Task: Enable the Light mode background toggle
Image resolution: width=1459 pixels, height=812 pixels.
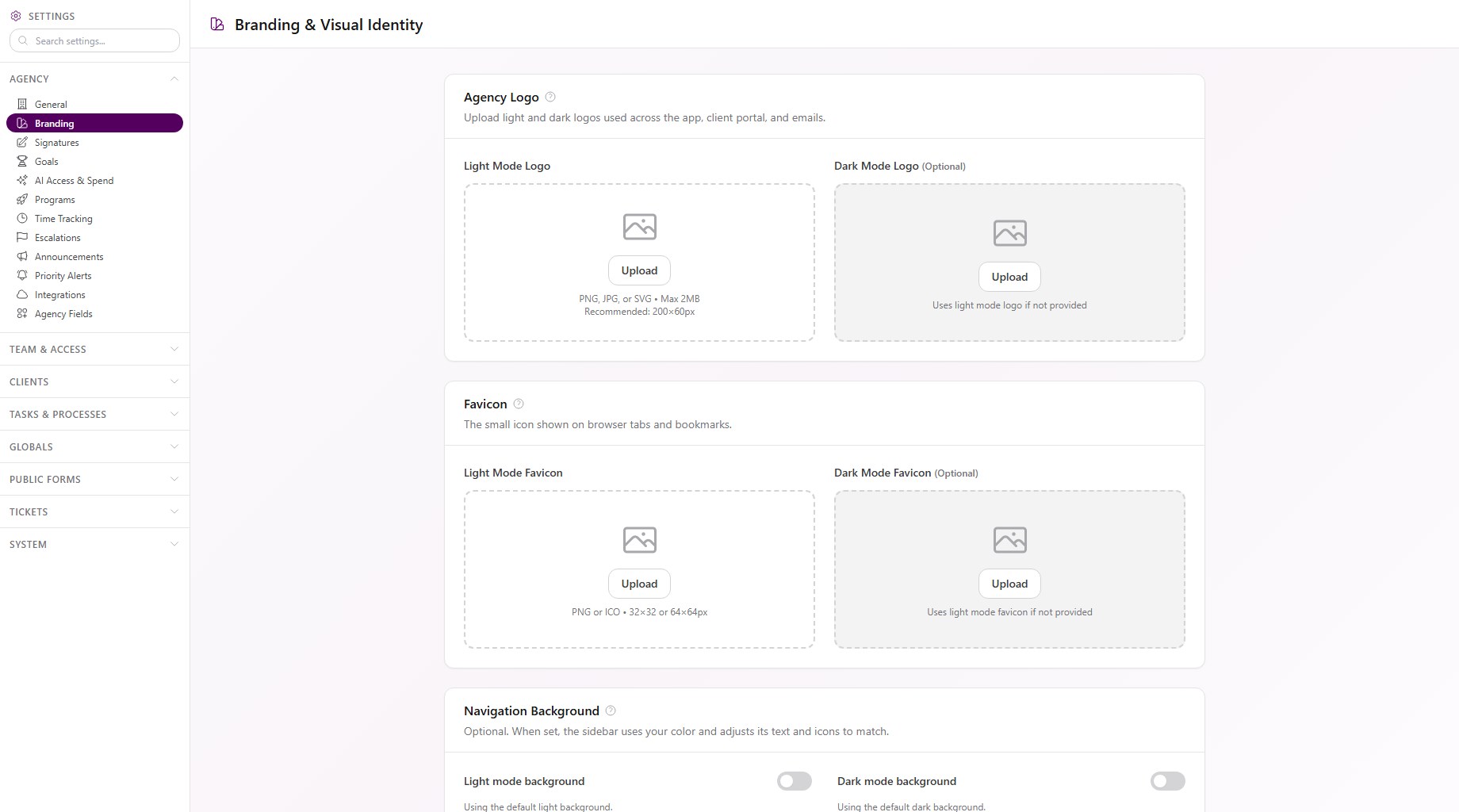Action: [x=795, y=781]
